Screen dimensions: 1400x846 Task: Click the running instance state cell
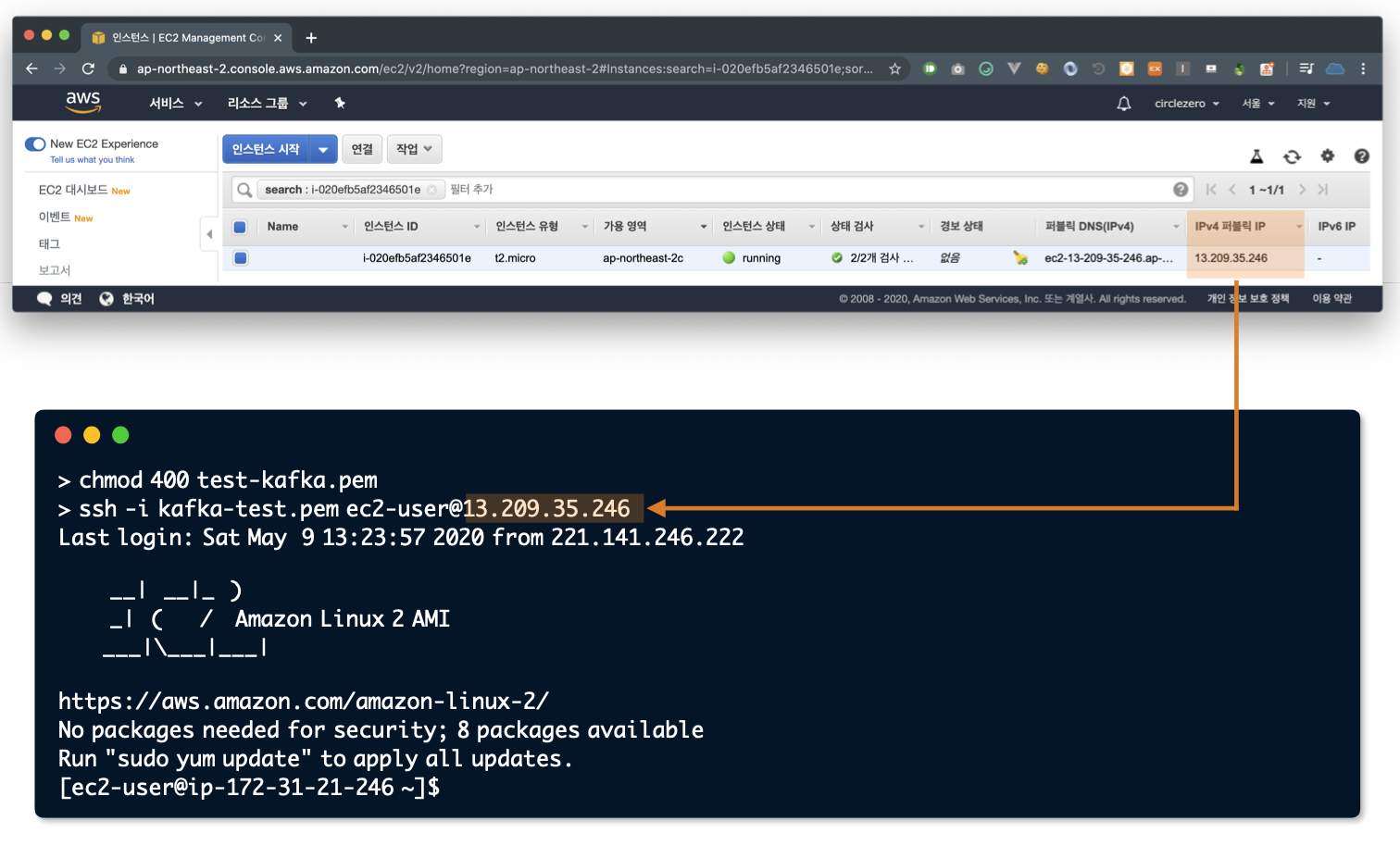(752, 258)
